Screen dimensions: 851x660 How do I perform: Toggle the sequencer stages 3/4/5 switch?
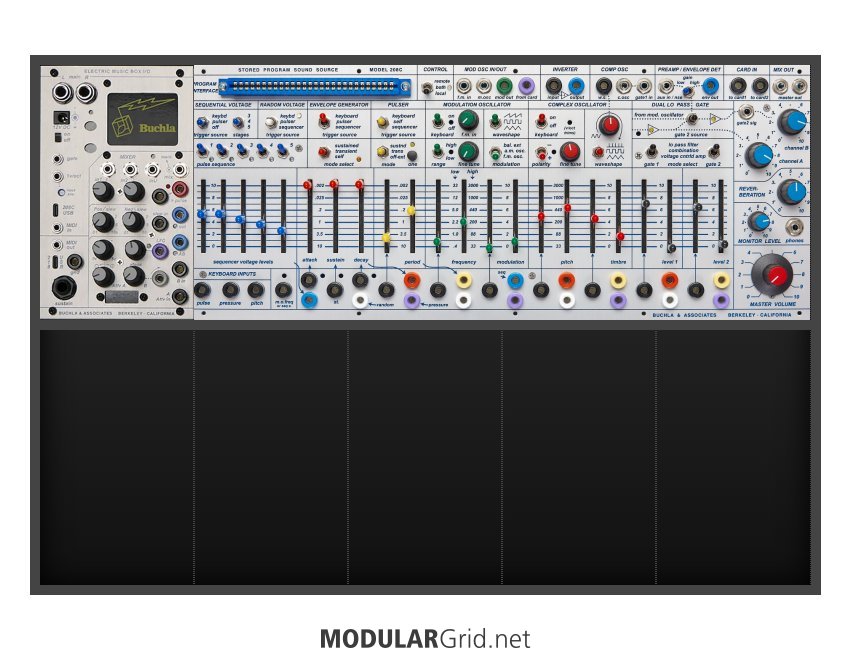point(238,123)
